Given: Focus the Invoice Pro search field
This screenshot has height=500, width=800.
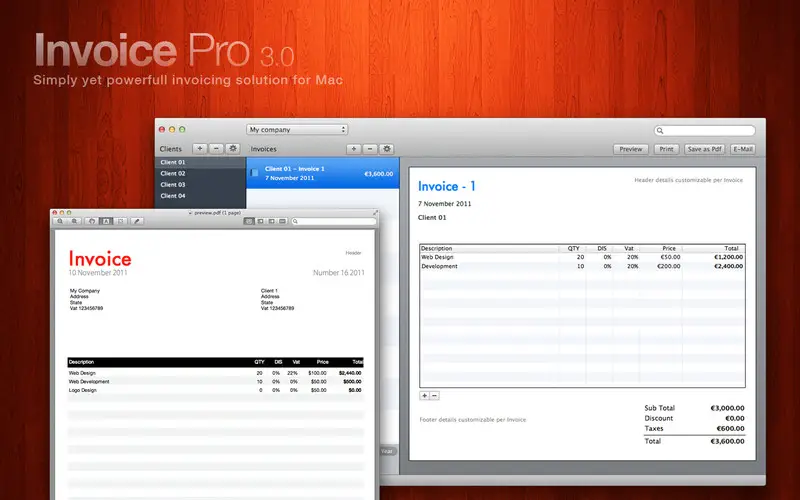Looking at the screenshot, I should (705, 131).
